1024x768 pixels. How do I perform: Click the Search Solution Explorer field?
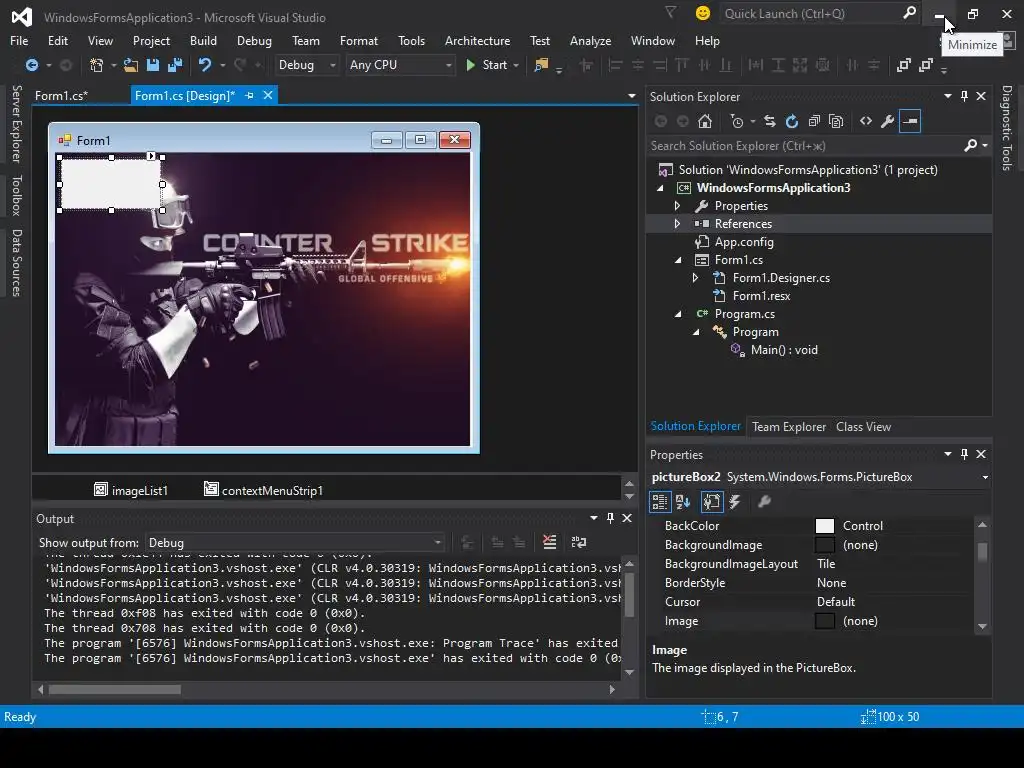pyautogui.click(x=805, y=146)
